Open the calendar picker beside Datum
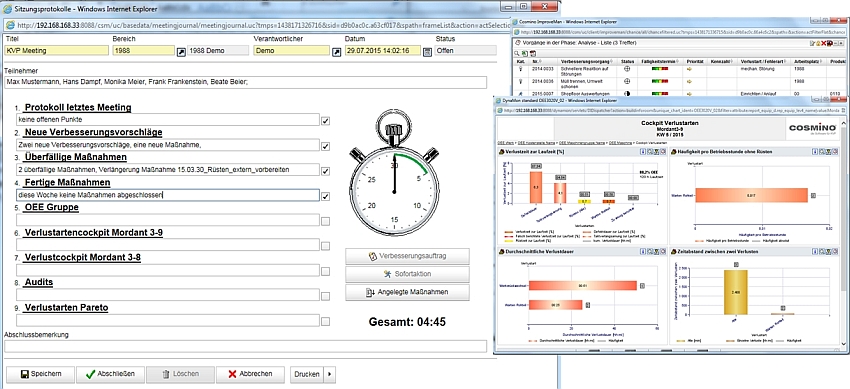The height and width of the screenshot is (389, 850). point(427,51)
